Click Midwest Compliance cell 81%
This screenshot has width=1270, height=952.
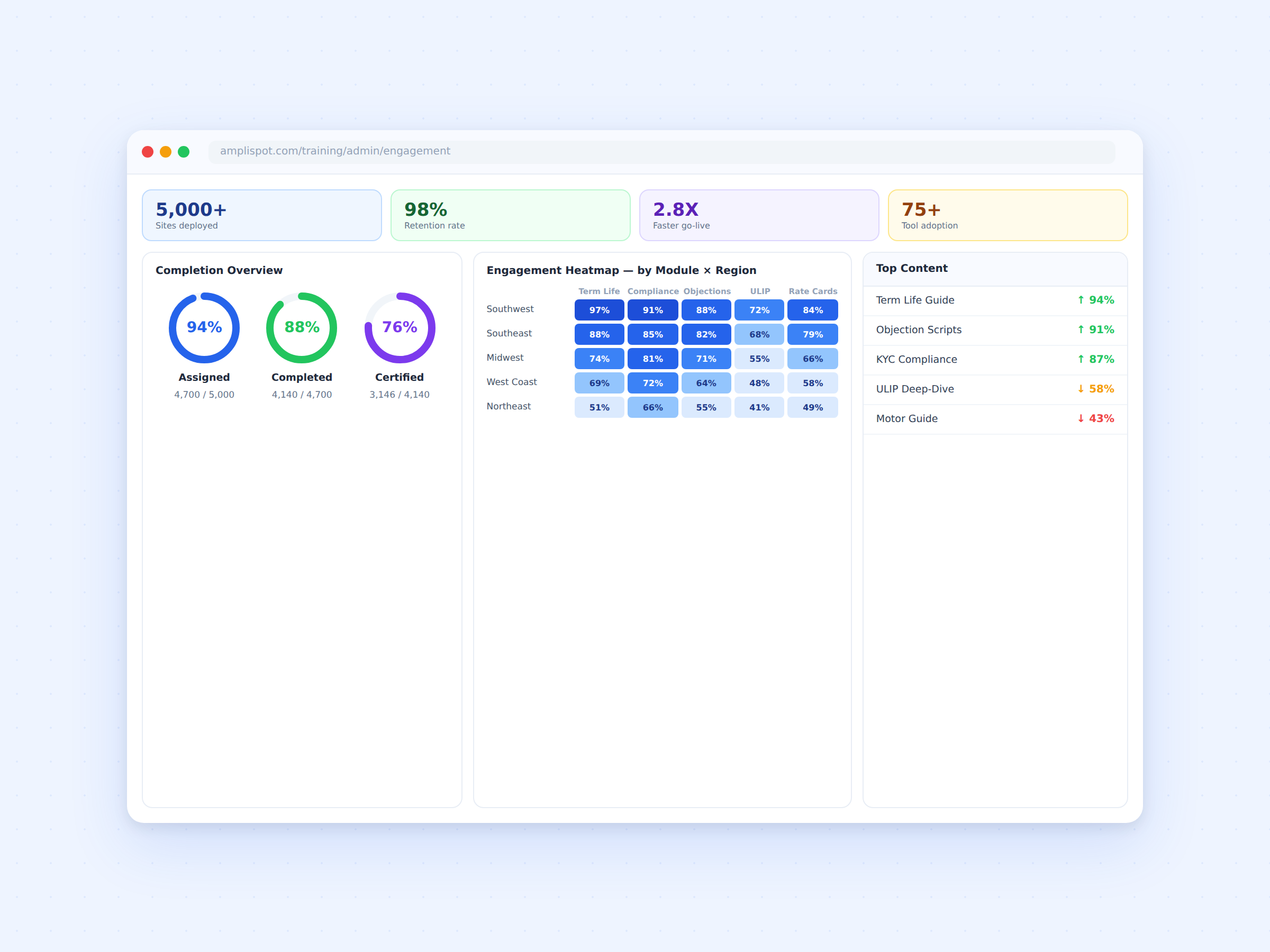(653, 359)
